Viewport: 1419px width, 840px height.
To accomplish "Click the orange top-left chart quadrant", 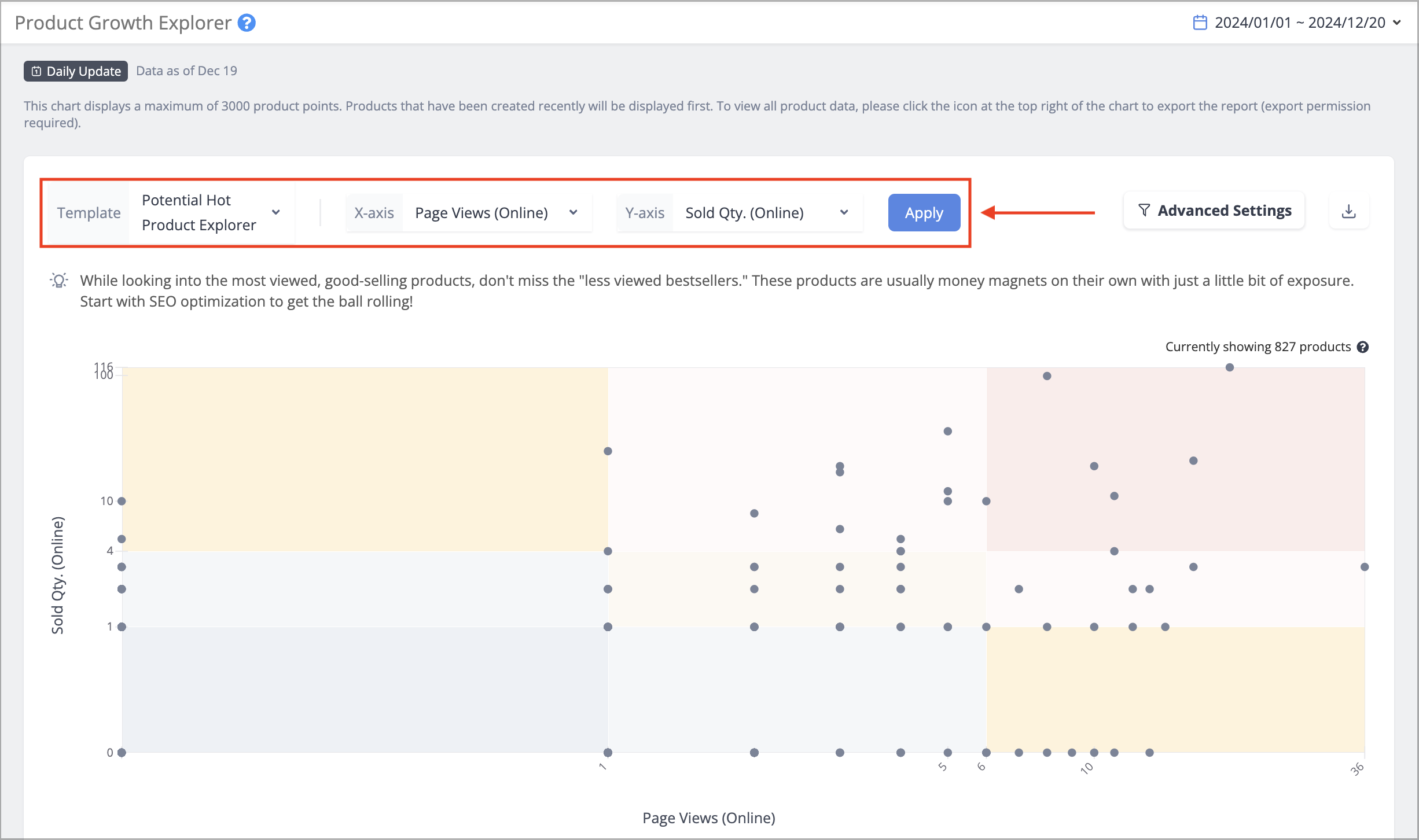I will pyautogui.click(x=365, y=459).
